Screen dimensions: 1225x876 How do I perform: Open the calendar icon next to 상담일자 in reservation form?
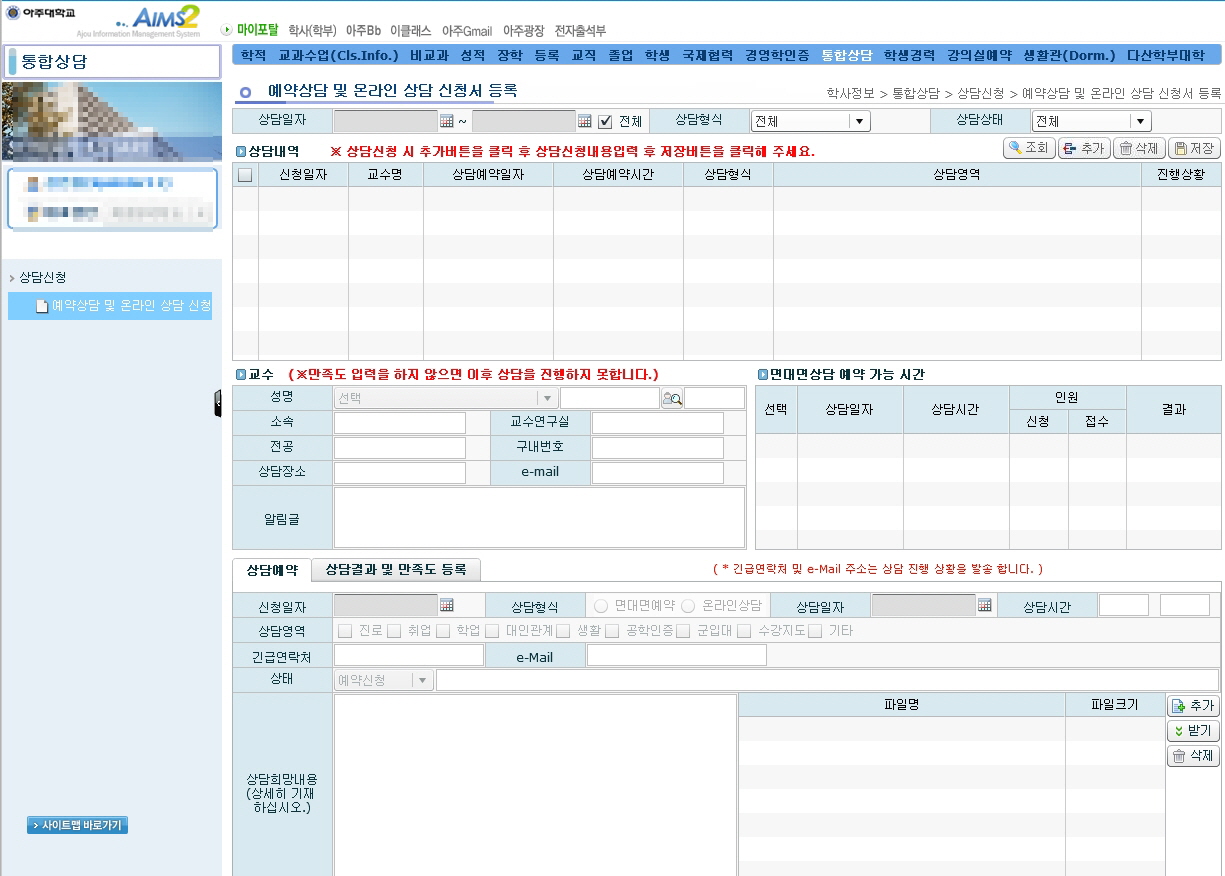tap(985, 605)
